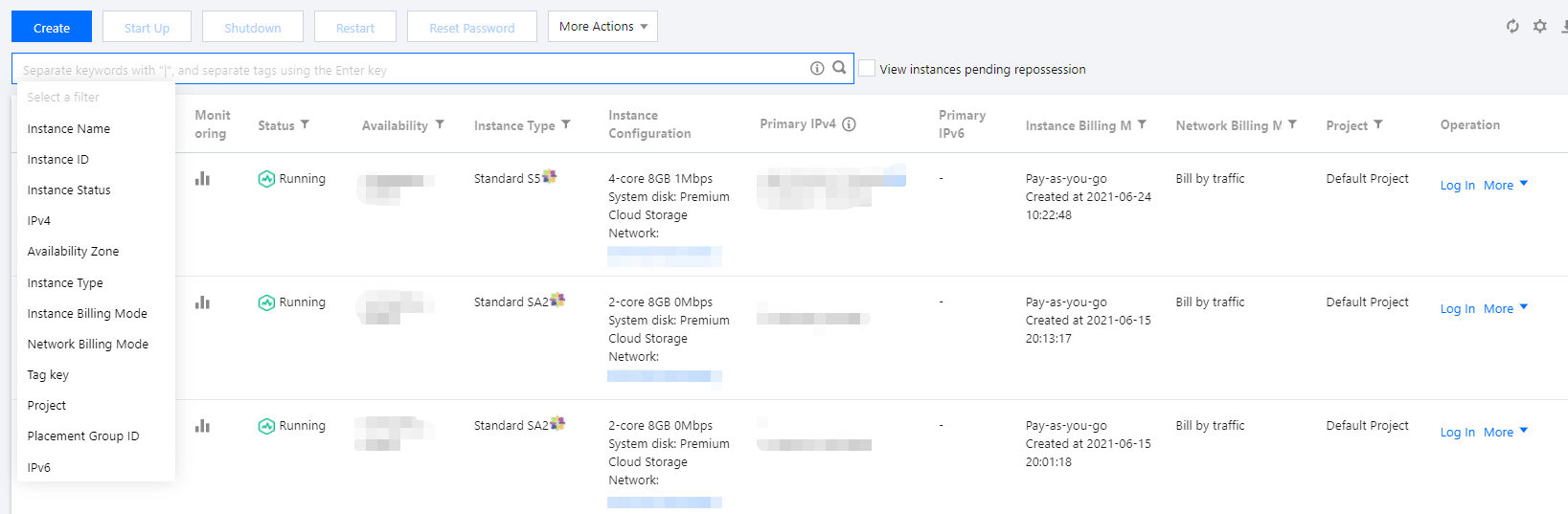Screen dimensions: 1568x514
Task: Expand More menu for the first instance
Action: click(1505, 185)
